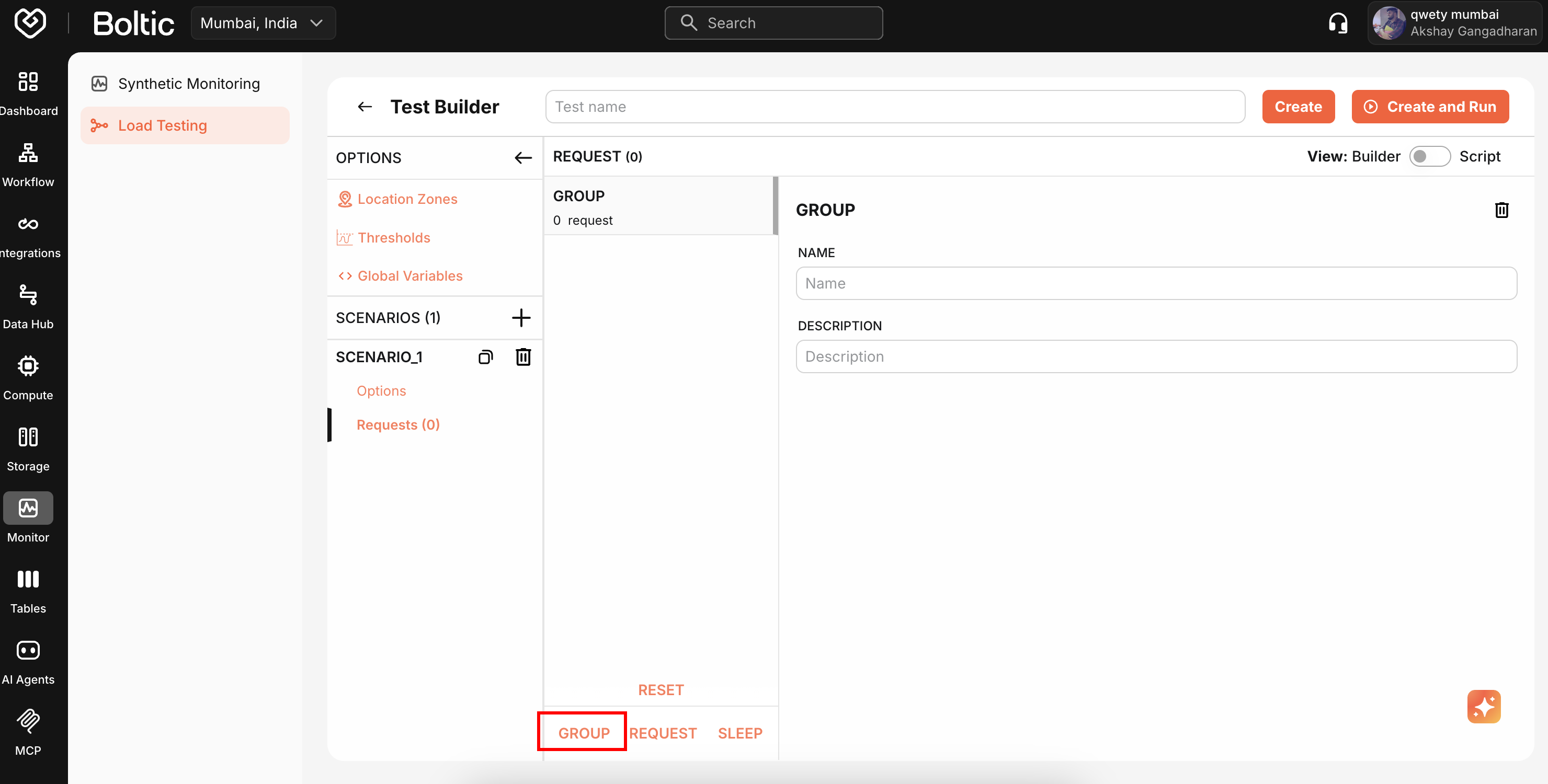Image resolution: width=1548 pixels, height=784 pixels.
Task: Select the Integrations sidebar icon
Action: [28, 233]
